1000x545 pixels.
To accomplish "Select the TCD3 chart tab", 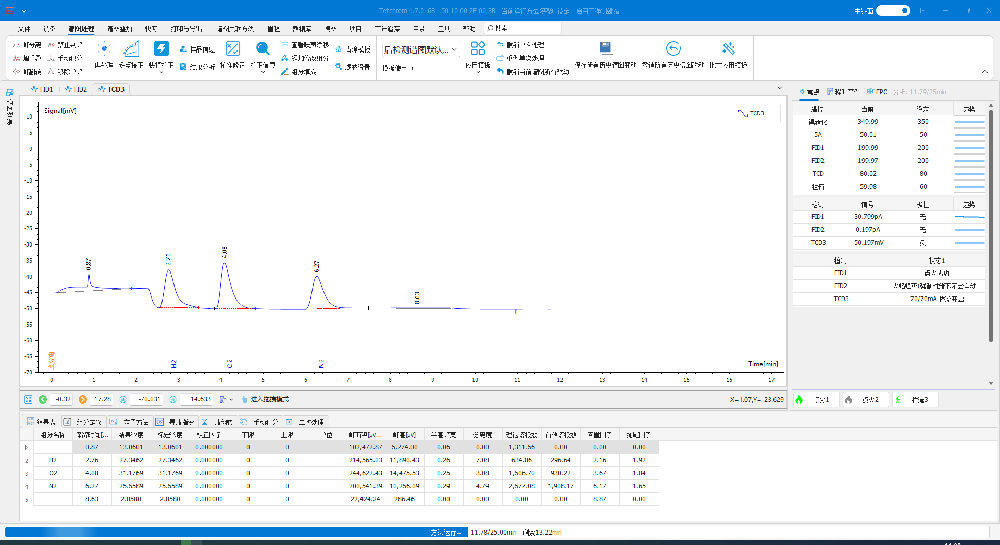I will coord(112,89).
